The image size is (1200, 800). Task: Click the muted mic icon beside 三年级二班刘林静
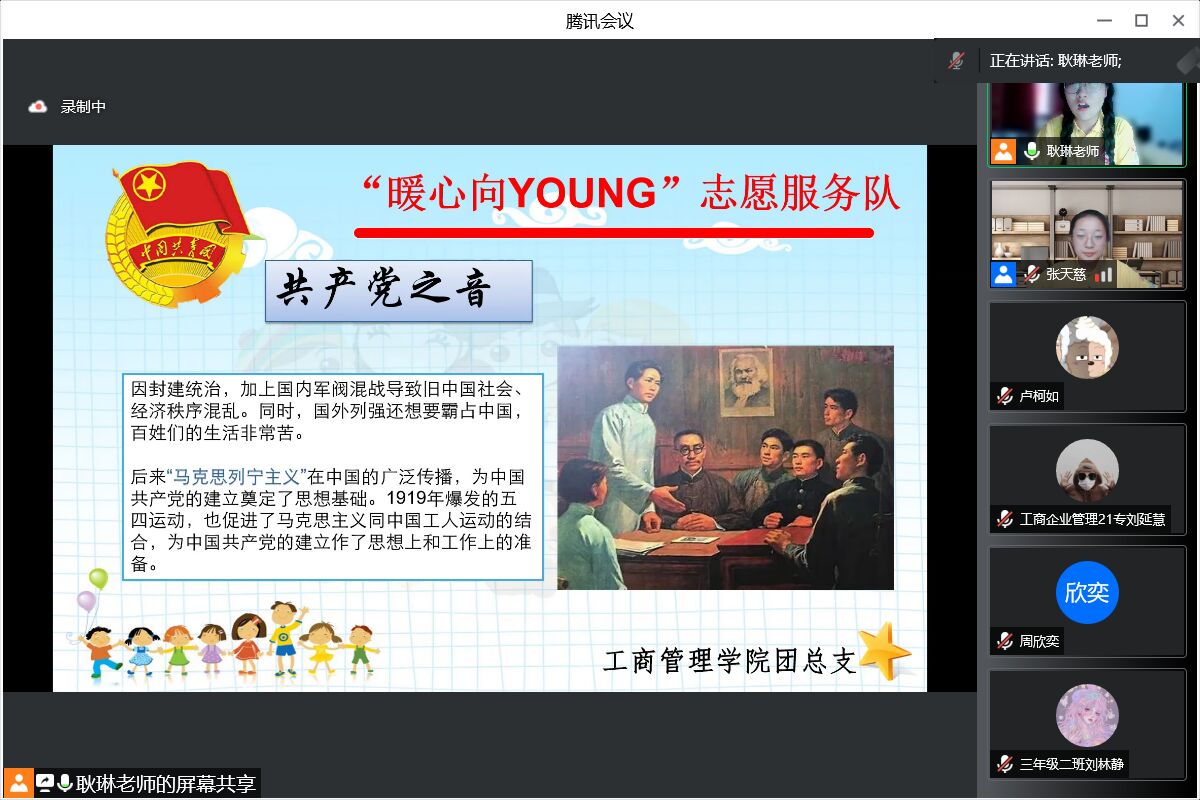pos(1005,765)
